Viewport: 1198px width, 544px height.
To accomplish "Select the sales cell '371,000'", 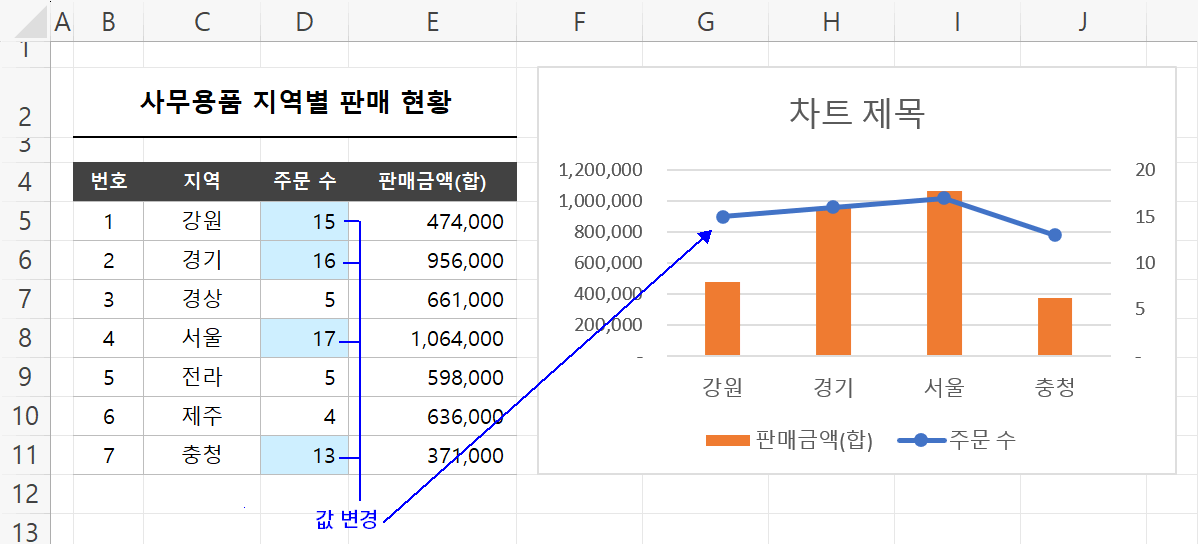I will click(x=432, y=455).
